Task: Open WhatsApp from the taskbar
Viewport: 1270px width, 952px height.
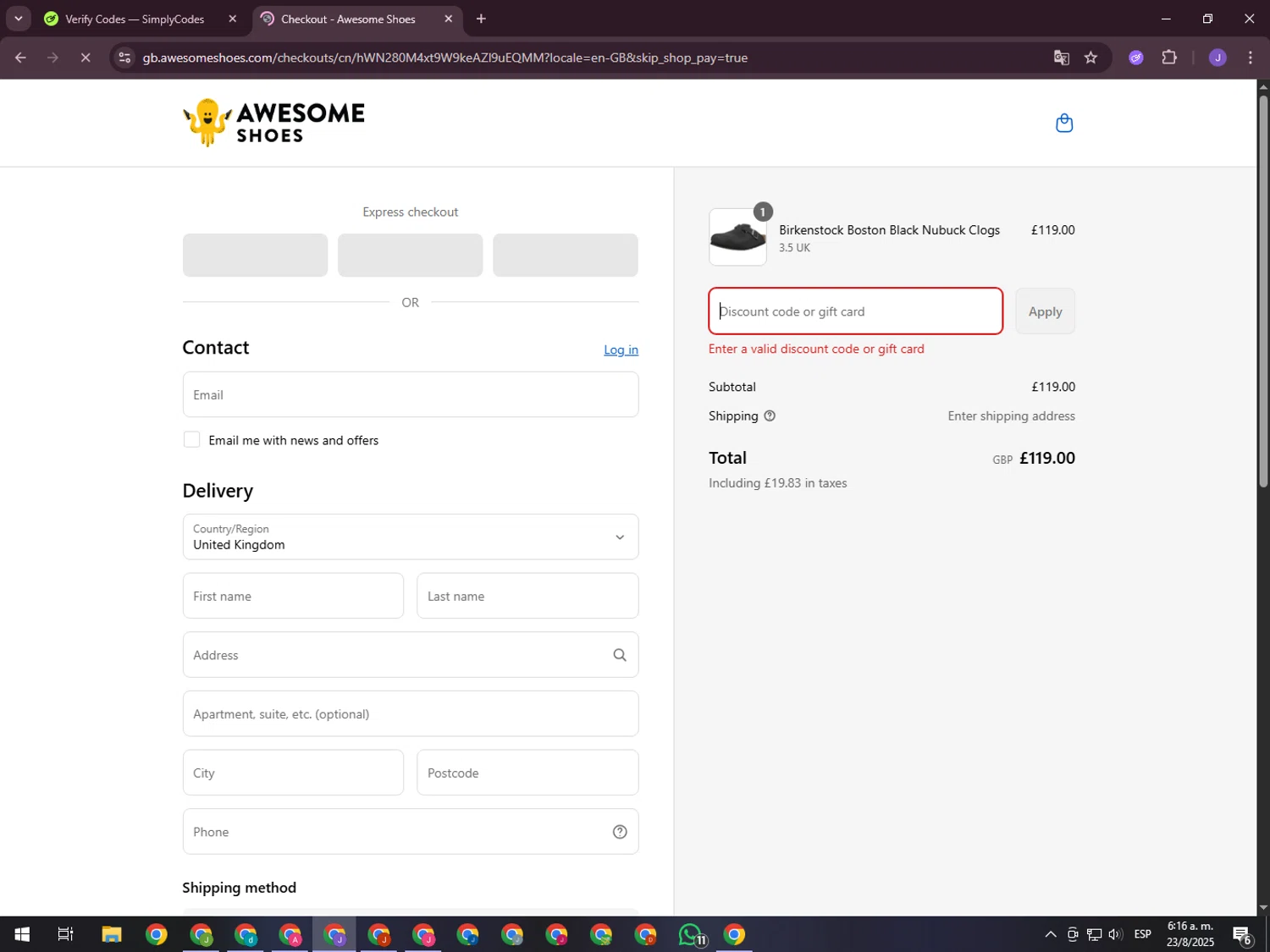Action: coord(691,934)
